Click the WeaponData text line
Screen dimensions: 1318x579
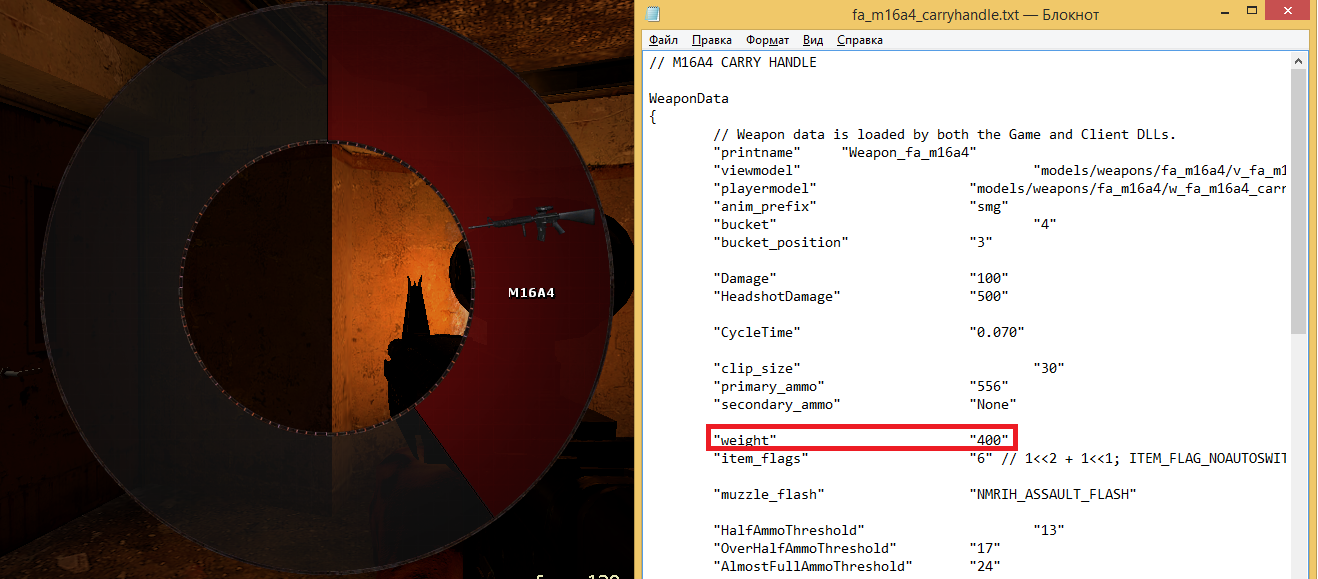(x=689, y=98)
